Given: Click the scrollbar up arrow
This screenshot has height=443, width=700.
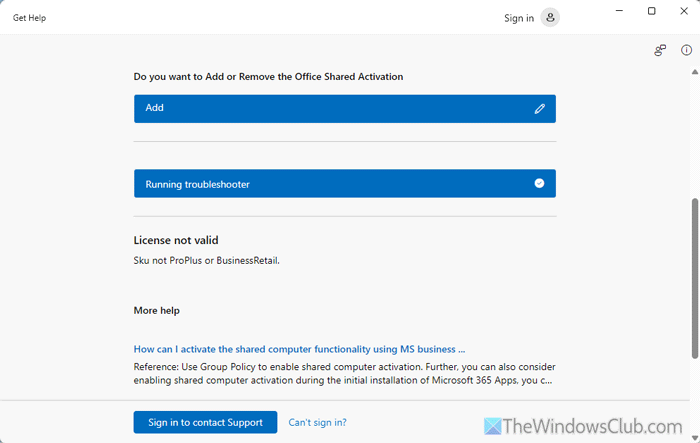Looking at the screenshot, I should click(x=695, y=72).
